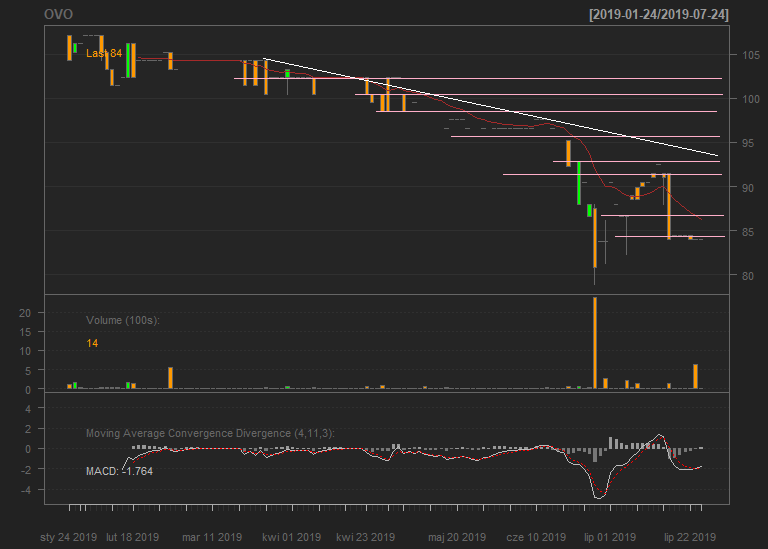Click date label 'lip 22 2019'

(x=690, y=537)
